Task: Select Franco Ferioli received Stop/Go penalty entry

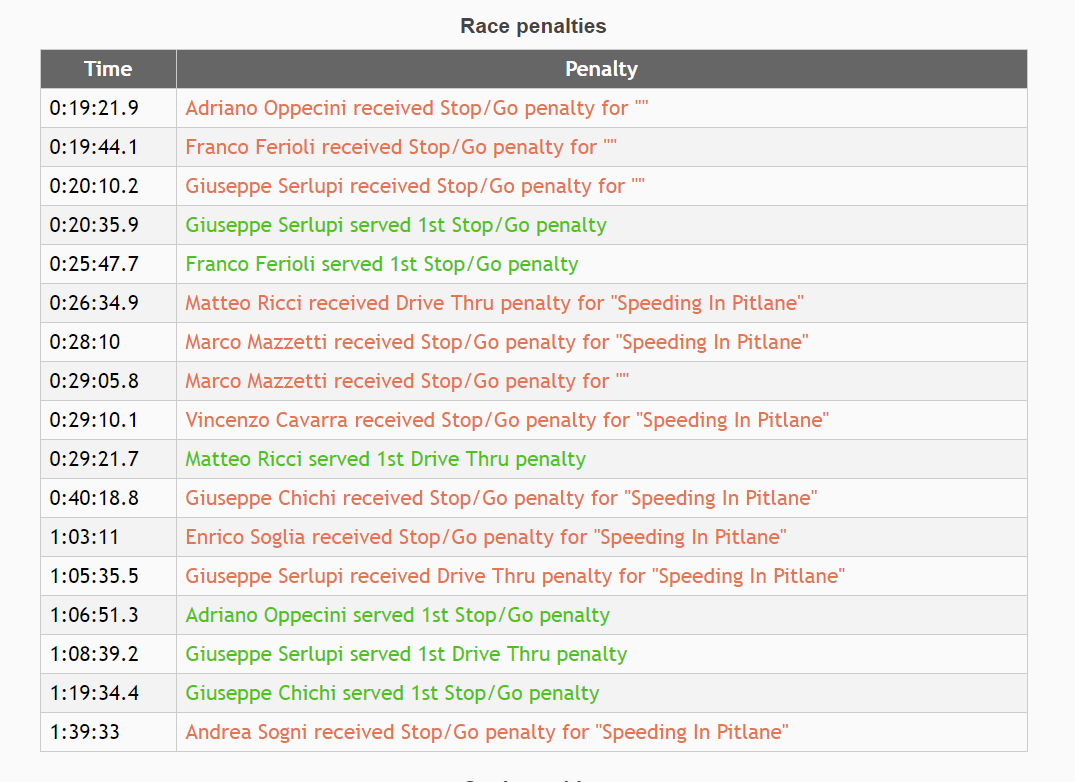Action: click(x=401, y=147)
